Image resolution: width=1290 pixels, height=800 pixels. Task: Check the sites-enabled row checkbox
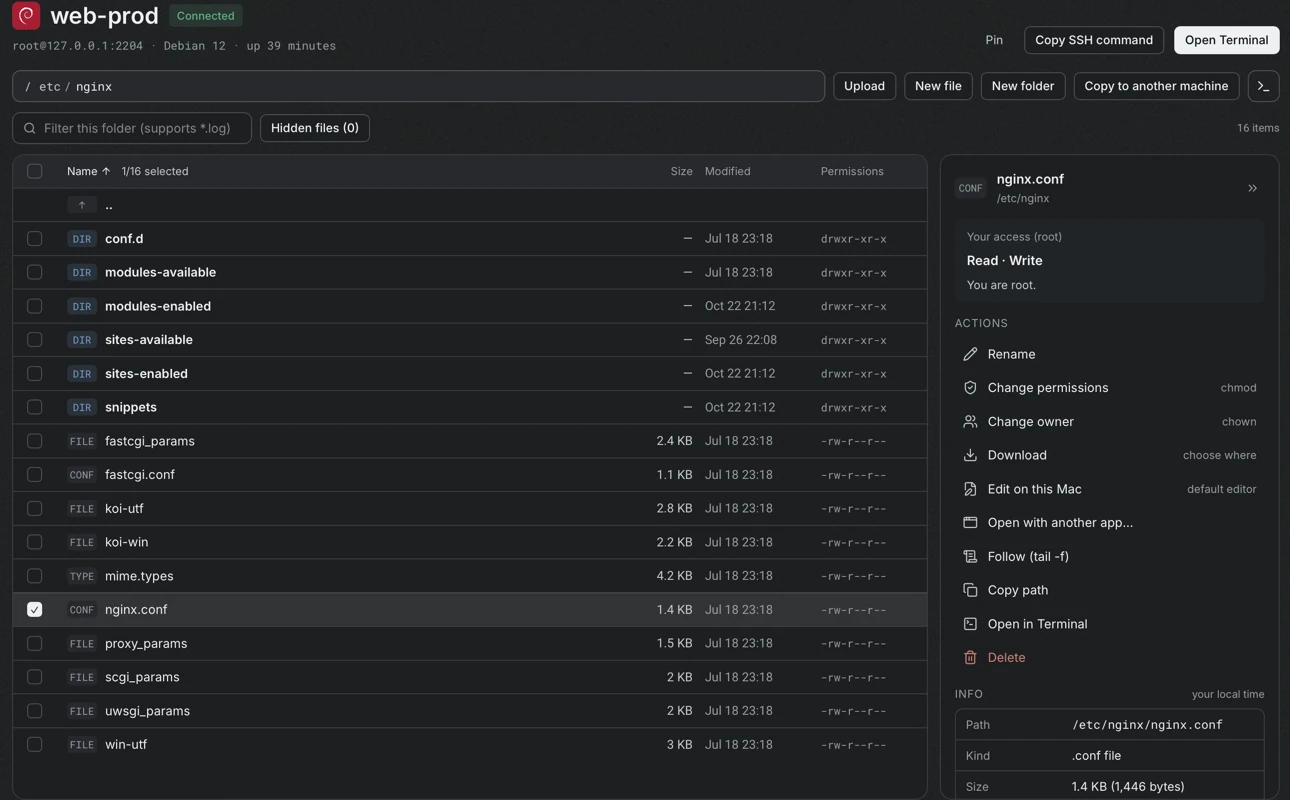(35, 373)
